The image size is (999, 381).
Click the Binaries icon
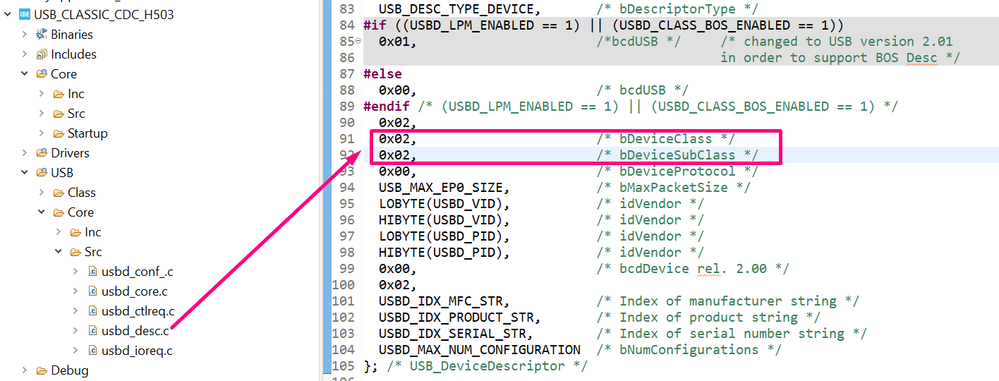pos(41,34)
